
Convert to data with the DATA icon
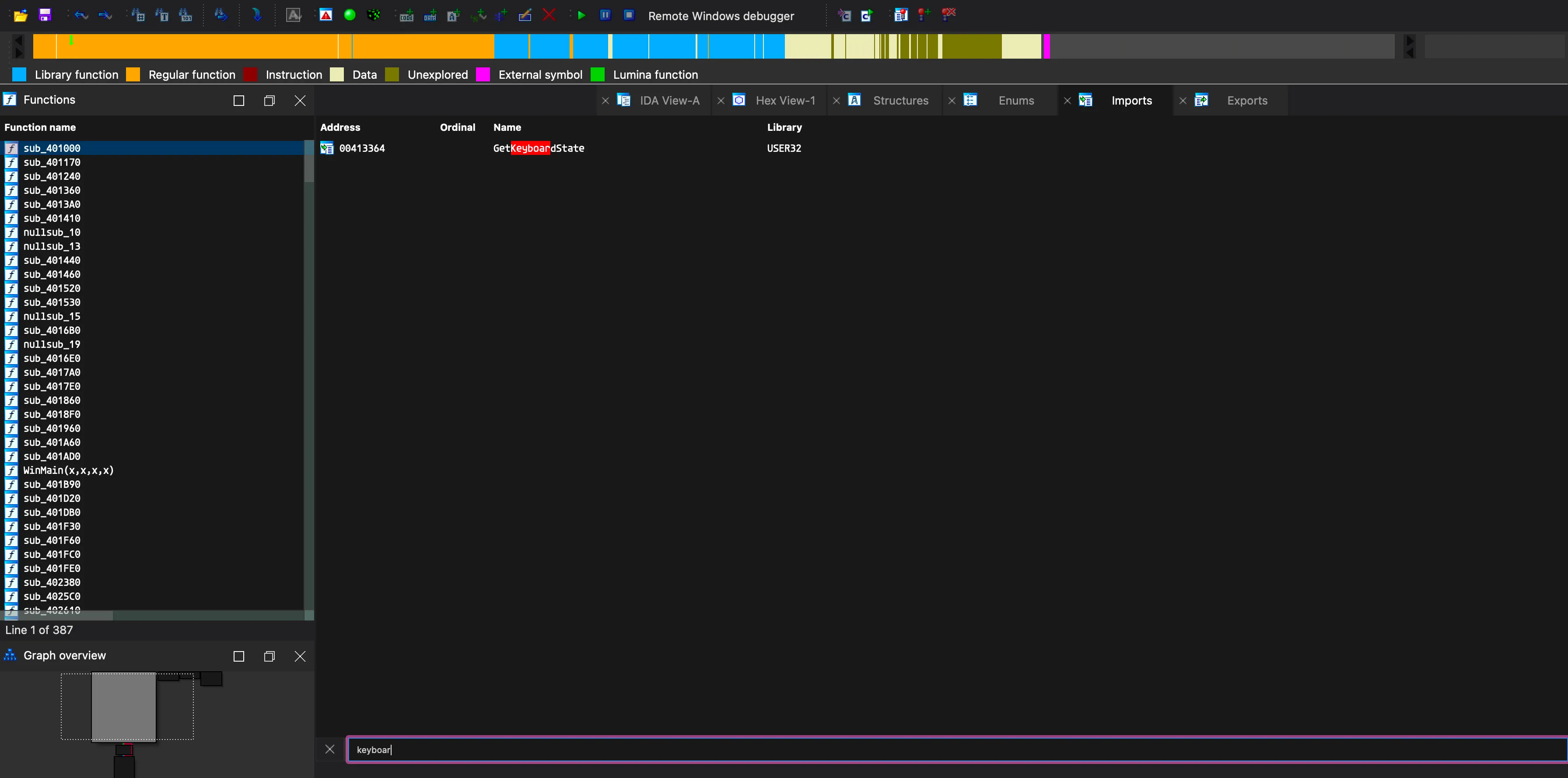pos(430,15)
